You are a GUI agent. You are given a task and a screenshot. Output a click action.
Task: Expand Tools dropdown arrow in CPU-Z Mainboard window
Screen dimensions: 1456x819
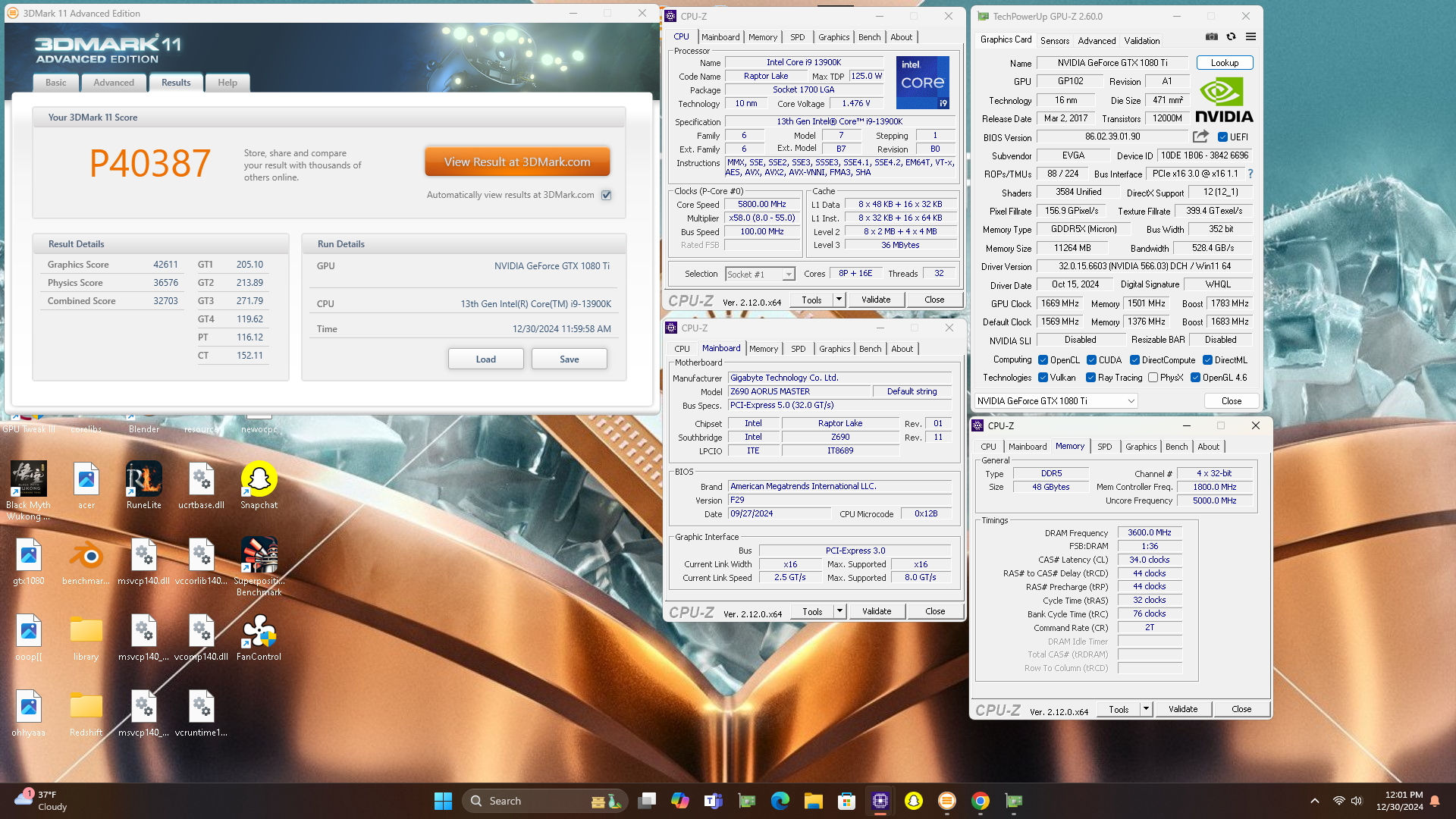pos(839,611)
